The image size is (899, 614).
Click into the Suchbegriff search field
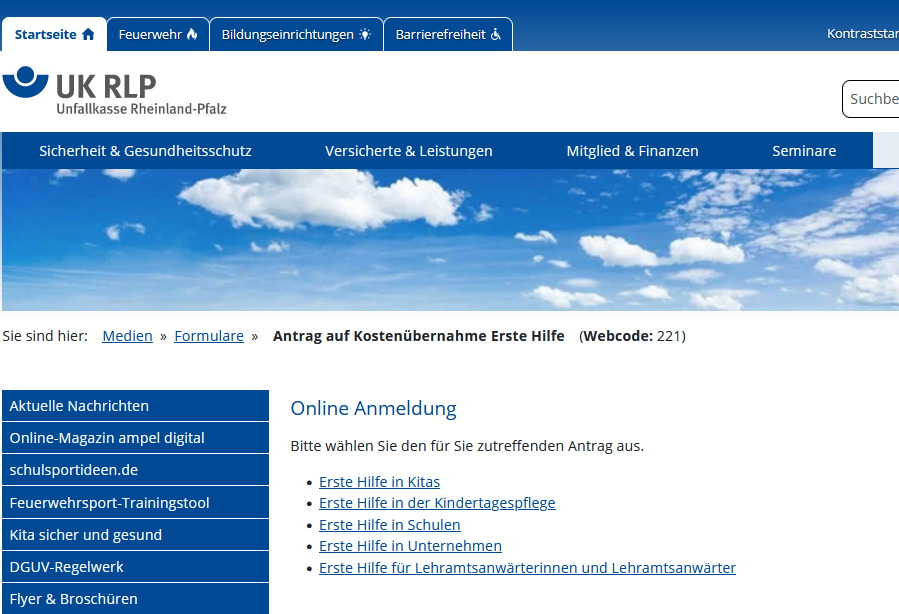(872, 99)
